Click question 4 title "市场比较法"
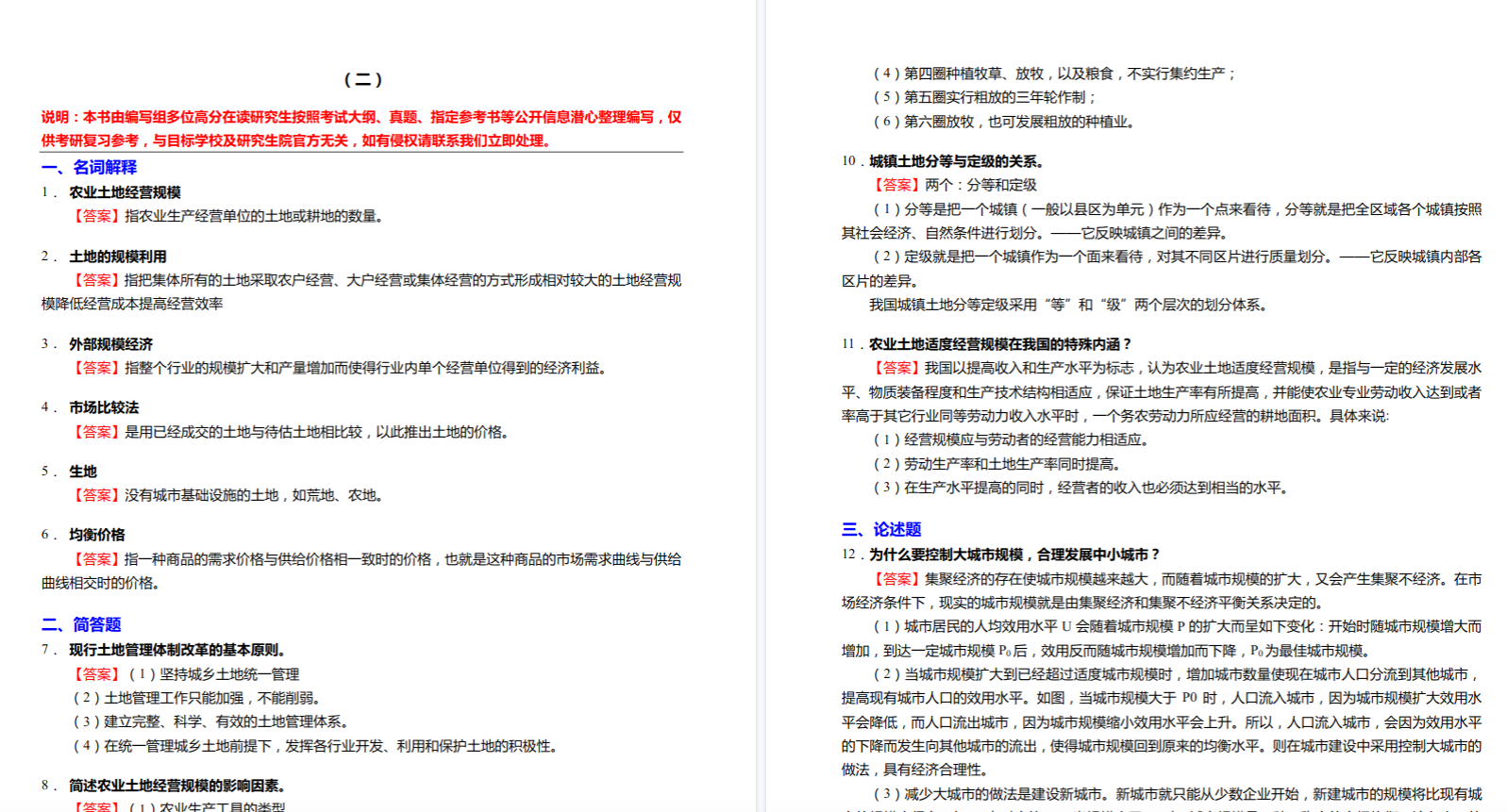The width and height of the screenshot is (1507, 812). [104, 407]
